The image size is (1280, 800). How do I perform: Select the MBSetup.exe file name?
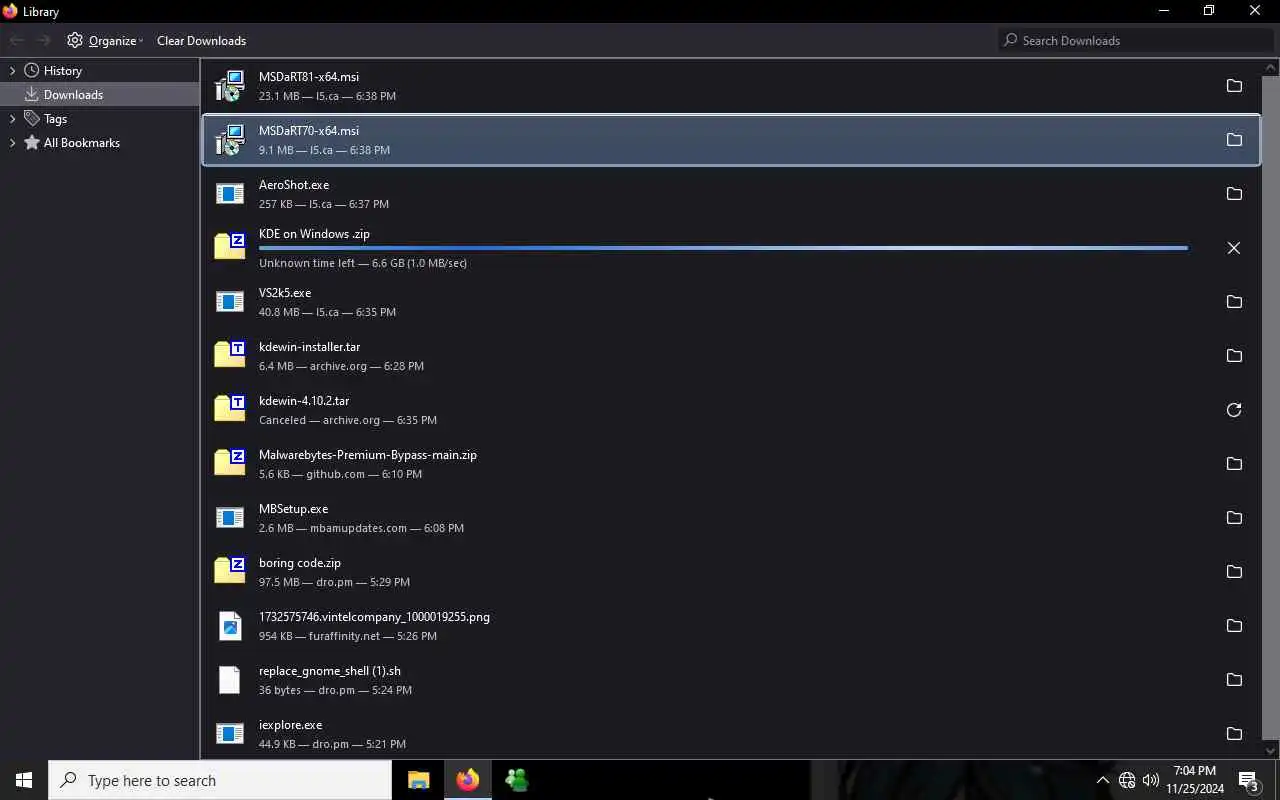coord(294,509)
